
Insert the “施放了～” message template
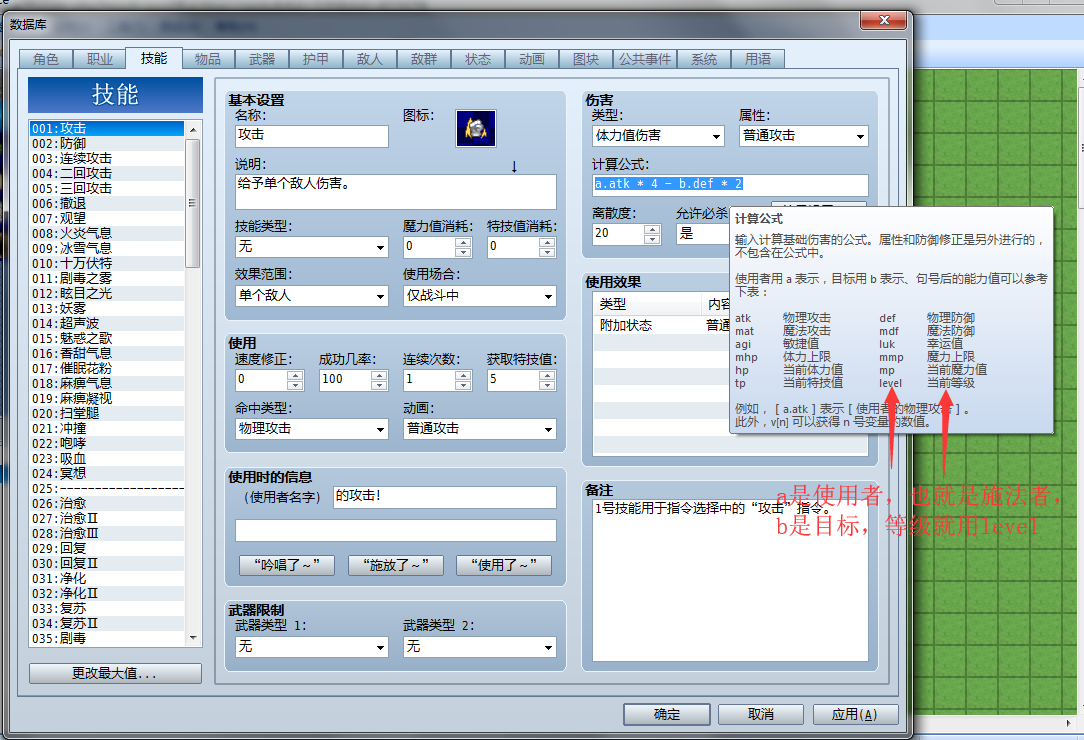(395, 565)
